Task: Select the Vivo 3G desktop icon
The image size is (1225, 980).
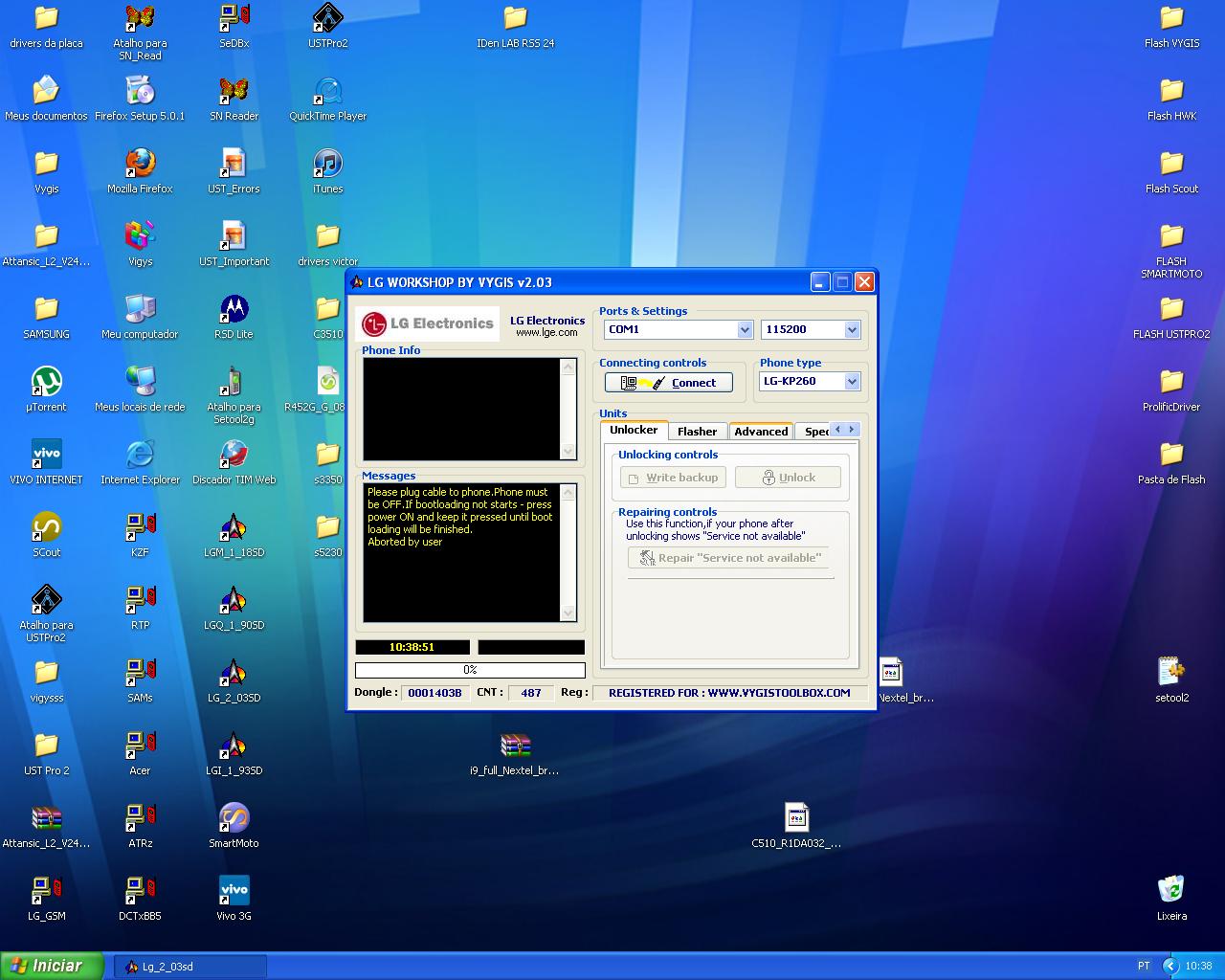Action: tap(234, 898)
